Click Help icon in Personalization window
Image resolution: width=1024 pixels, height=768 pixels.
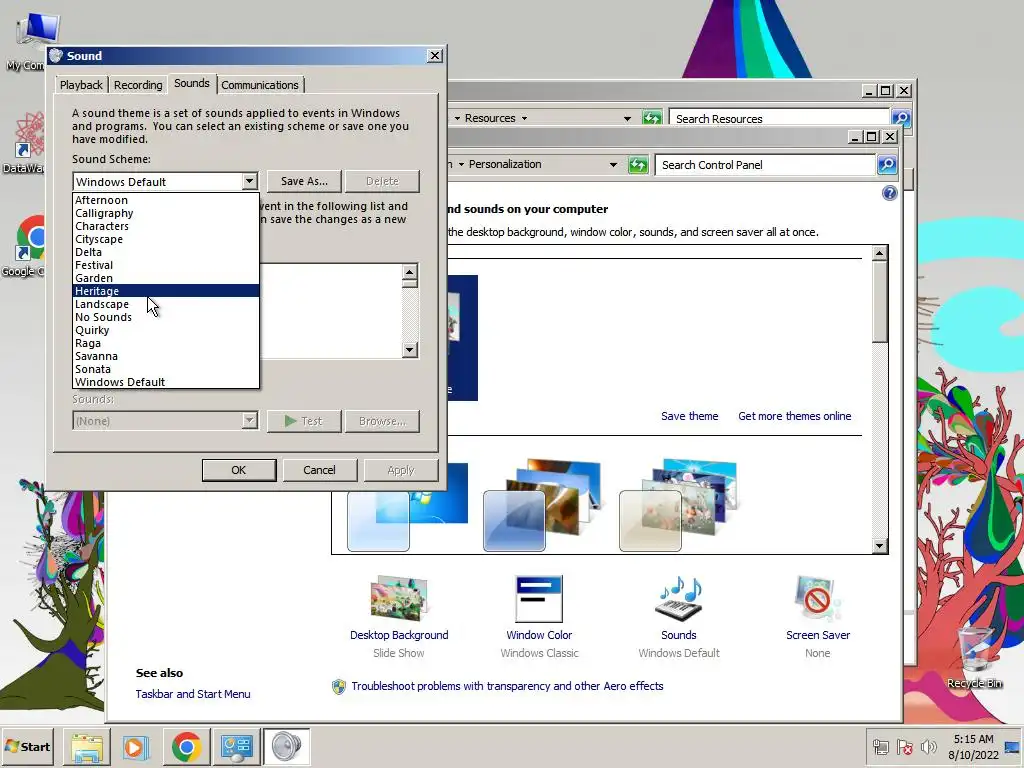coord(889,193)
